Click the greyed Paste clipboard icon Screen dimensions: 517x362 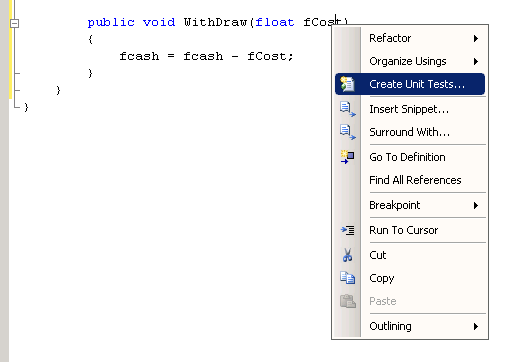click(x=348, y=301)
